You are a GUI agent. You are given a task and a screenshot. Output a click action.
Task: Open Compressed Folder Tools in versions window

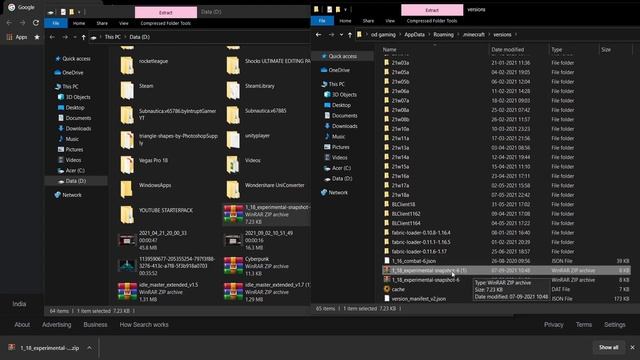point(432,21)
